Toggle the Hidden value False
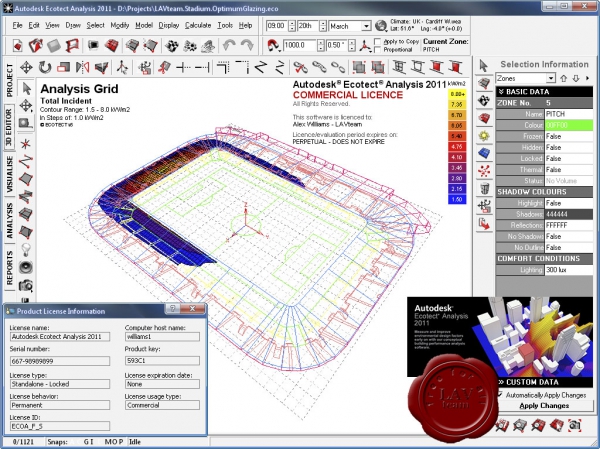 click(x=568, y=147)
